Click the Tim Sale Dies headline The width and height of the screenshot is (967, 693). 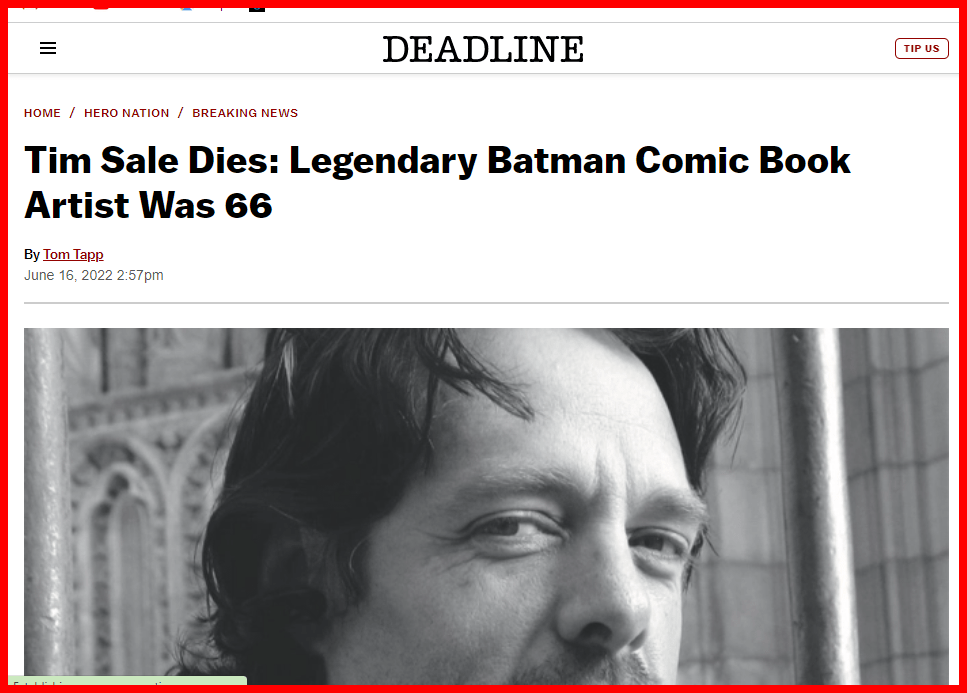tap(437, 161)
